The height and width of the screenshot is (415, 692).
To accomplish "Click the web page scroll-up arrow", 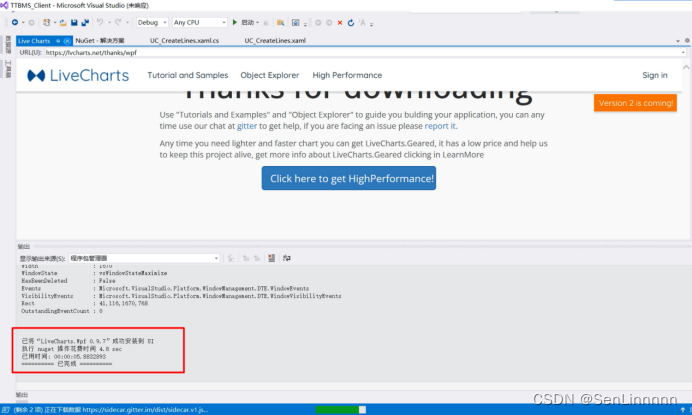I will click(x=686, y=68).
